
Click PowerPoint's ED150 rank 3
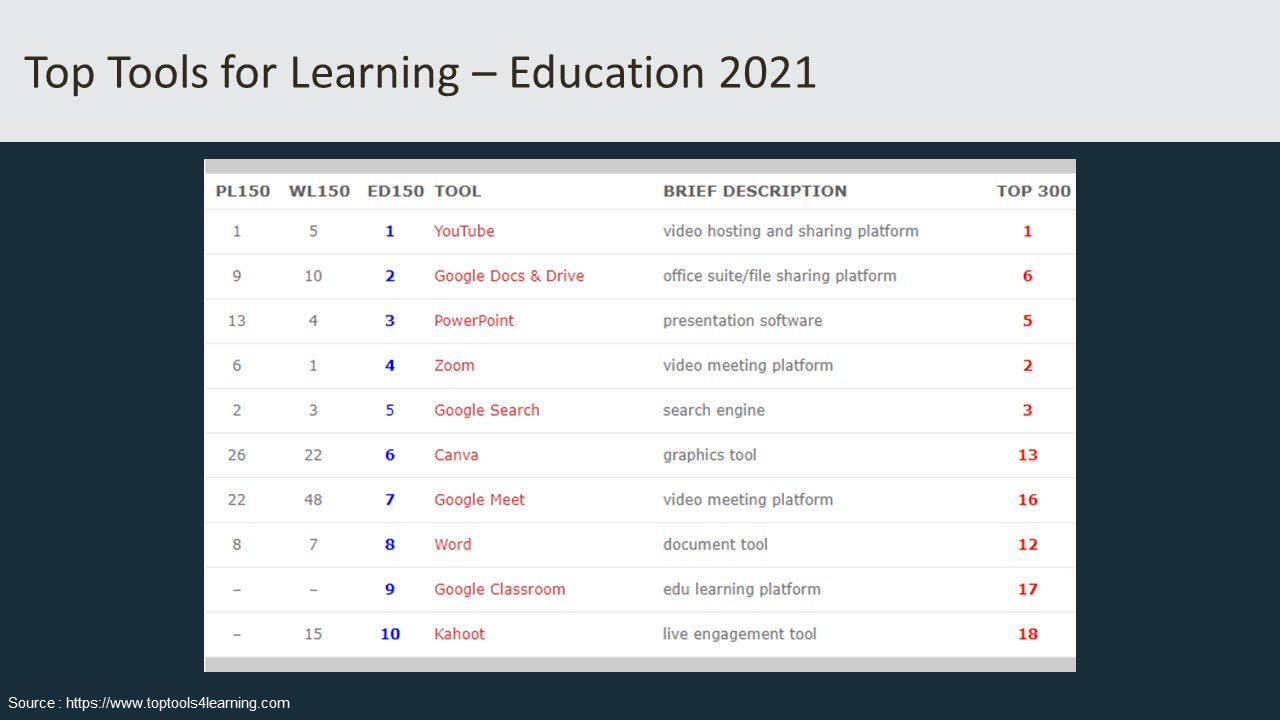[390, 321]
